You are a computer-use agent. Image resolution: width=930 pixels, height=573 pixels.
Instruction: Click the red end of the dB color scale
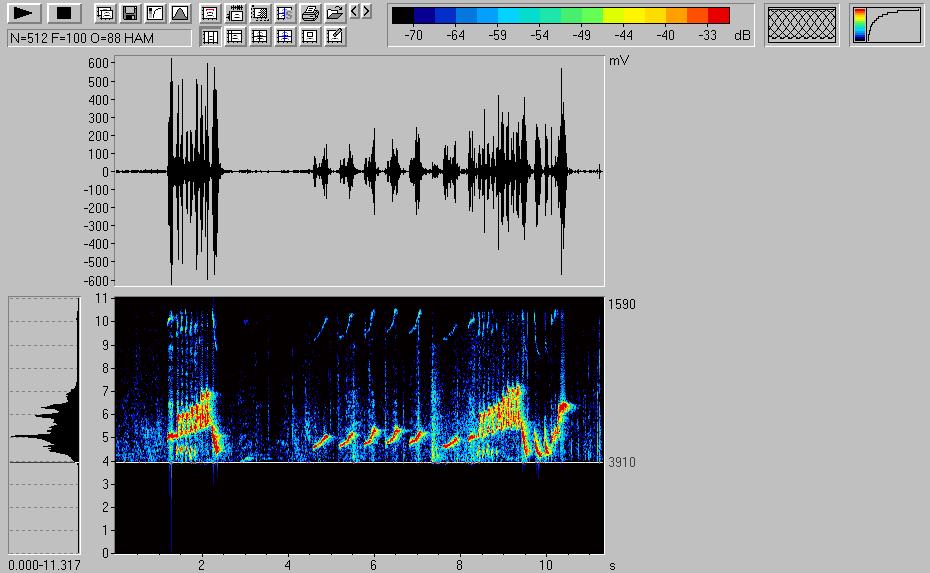[x=719, y=15]
